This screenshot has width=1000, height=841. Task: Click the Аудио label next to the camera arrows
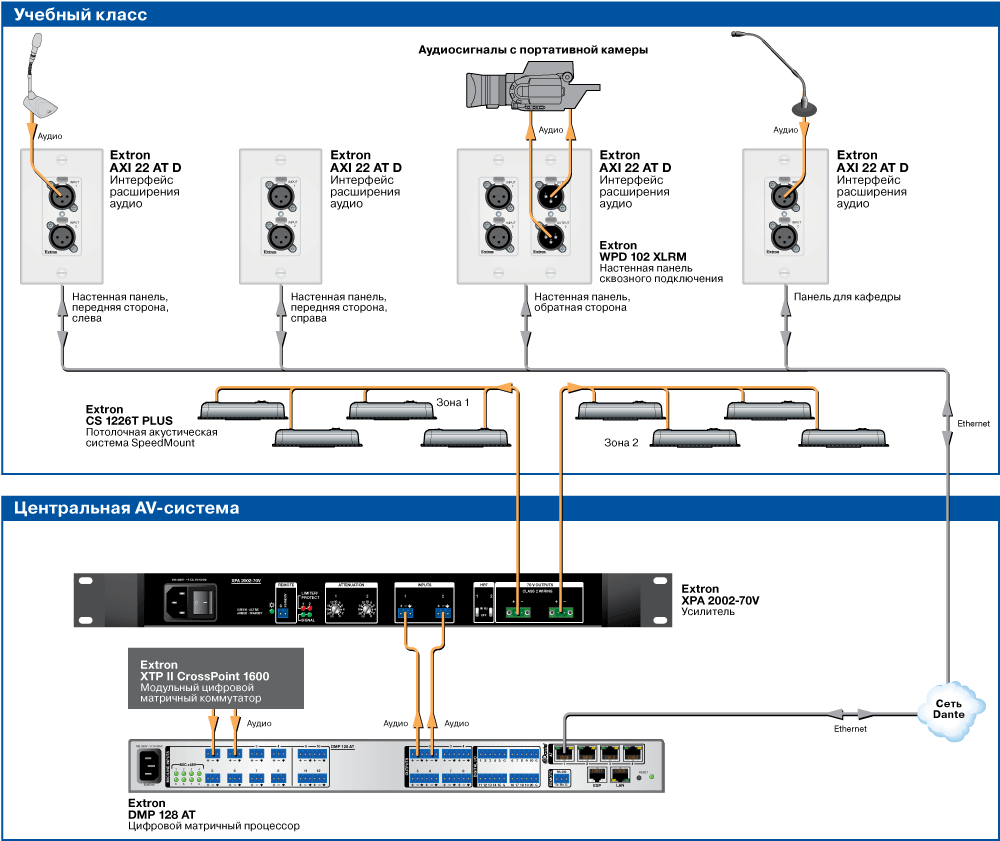551,129
